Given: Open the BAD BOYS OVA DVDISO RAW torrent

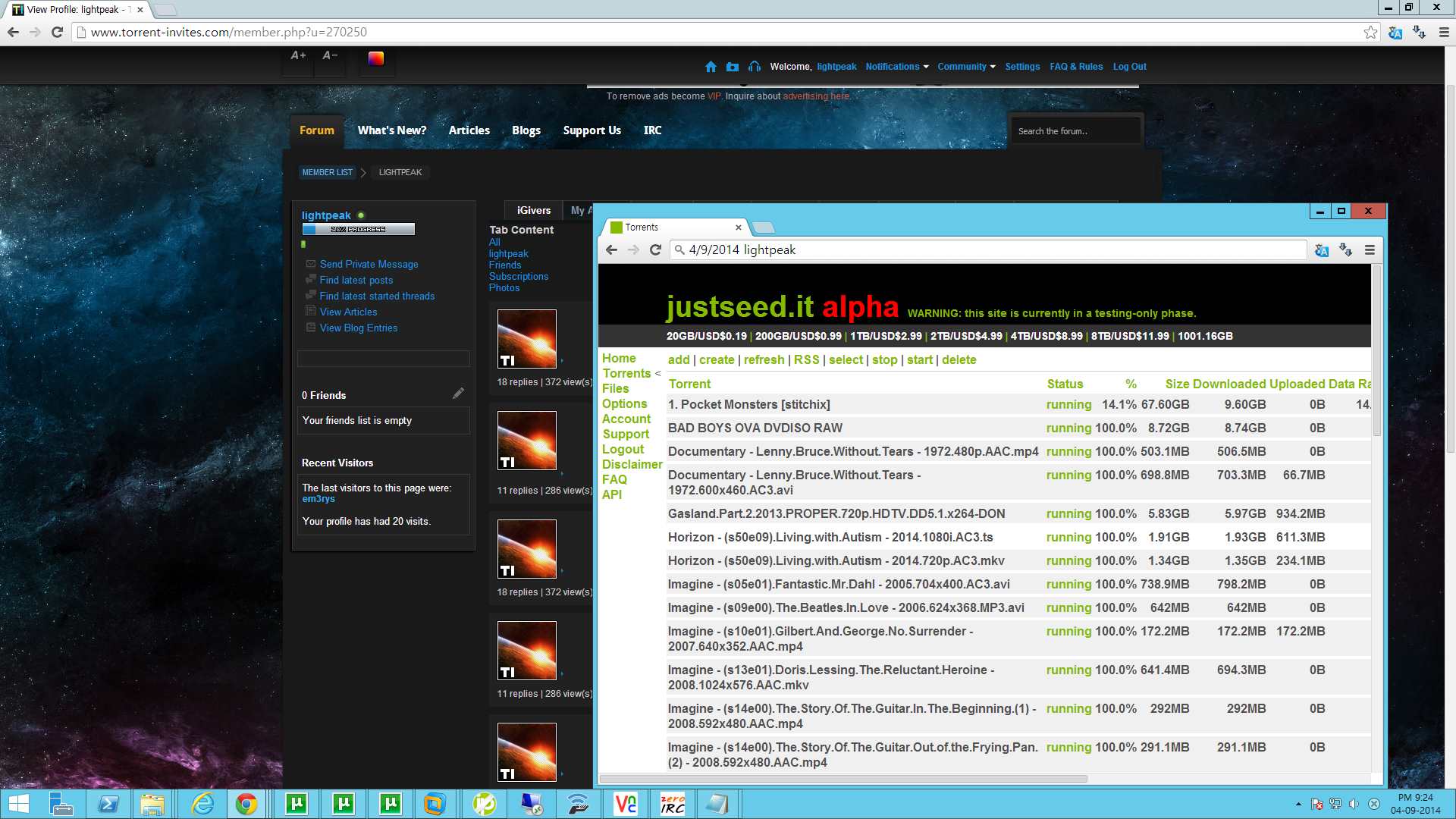Looking at the screenshot, I should pyautogui.click(x=755, y=428).
